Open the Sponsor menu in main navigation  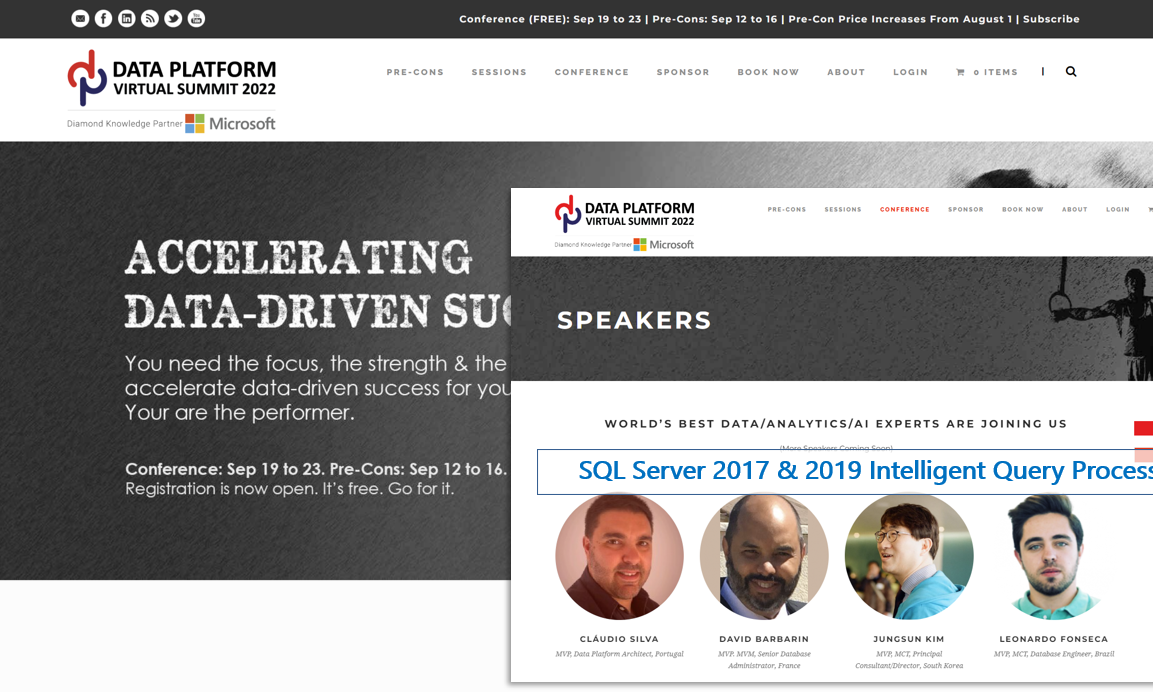(x=683, y=72)
